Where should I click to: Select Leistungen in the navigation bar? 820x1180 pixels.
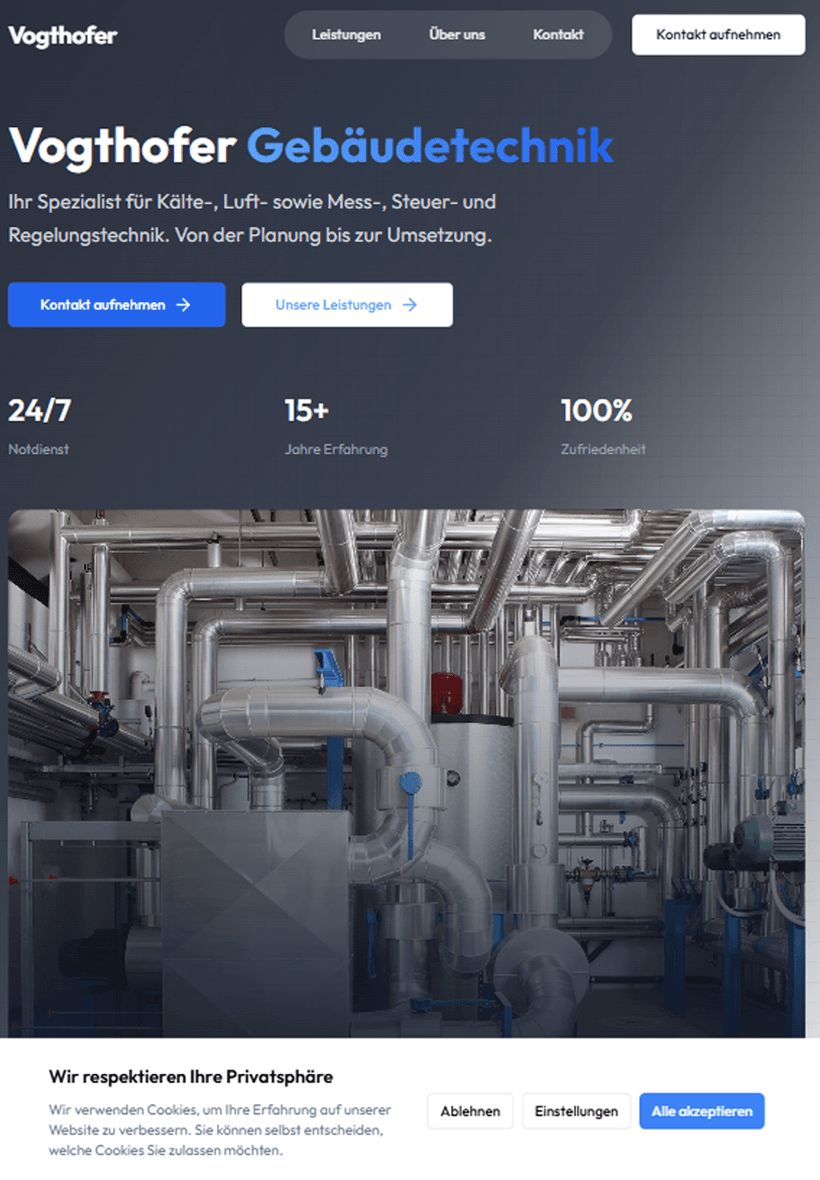click(346, 34)
